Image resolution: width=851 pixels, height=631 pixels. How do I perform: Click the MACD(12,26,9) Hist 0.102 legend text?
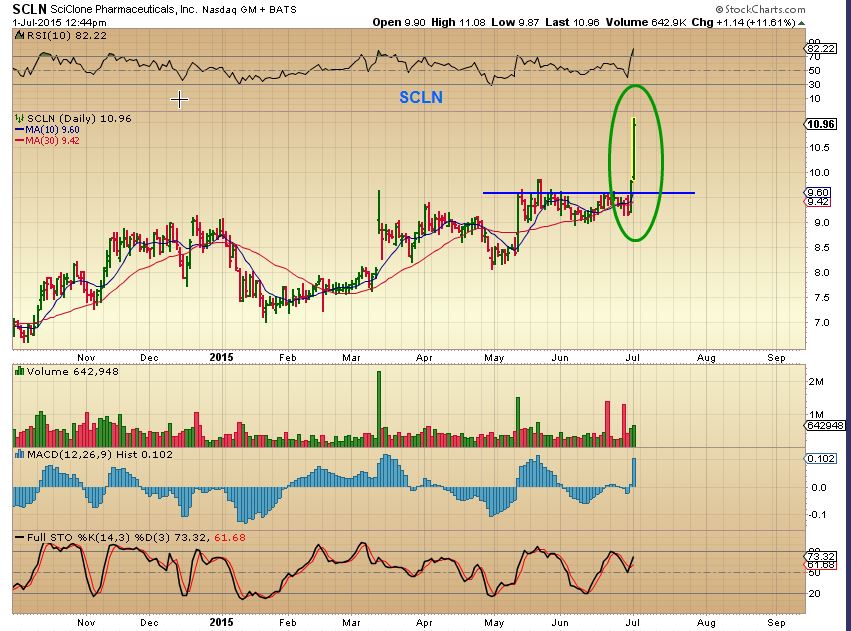(99, 454)
